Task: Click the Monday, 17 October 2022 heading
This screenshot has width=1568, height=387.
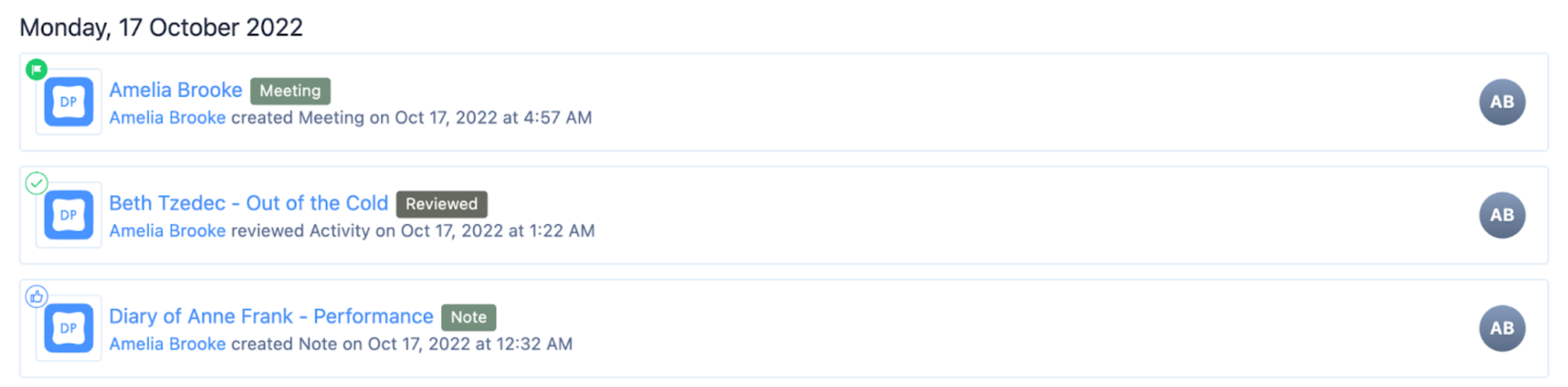Action: tap(161, 28)
